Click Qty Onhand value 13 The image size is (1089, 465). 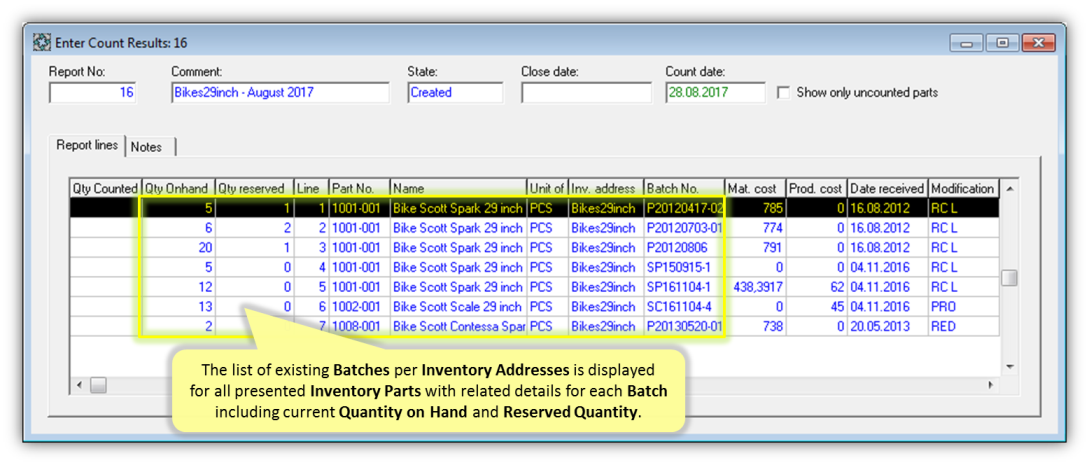tap(178, 306)
